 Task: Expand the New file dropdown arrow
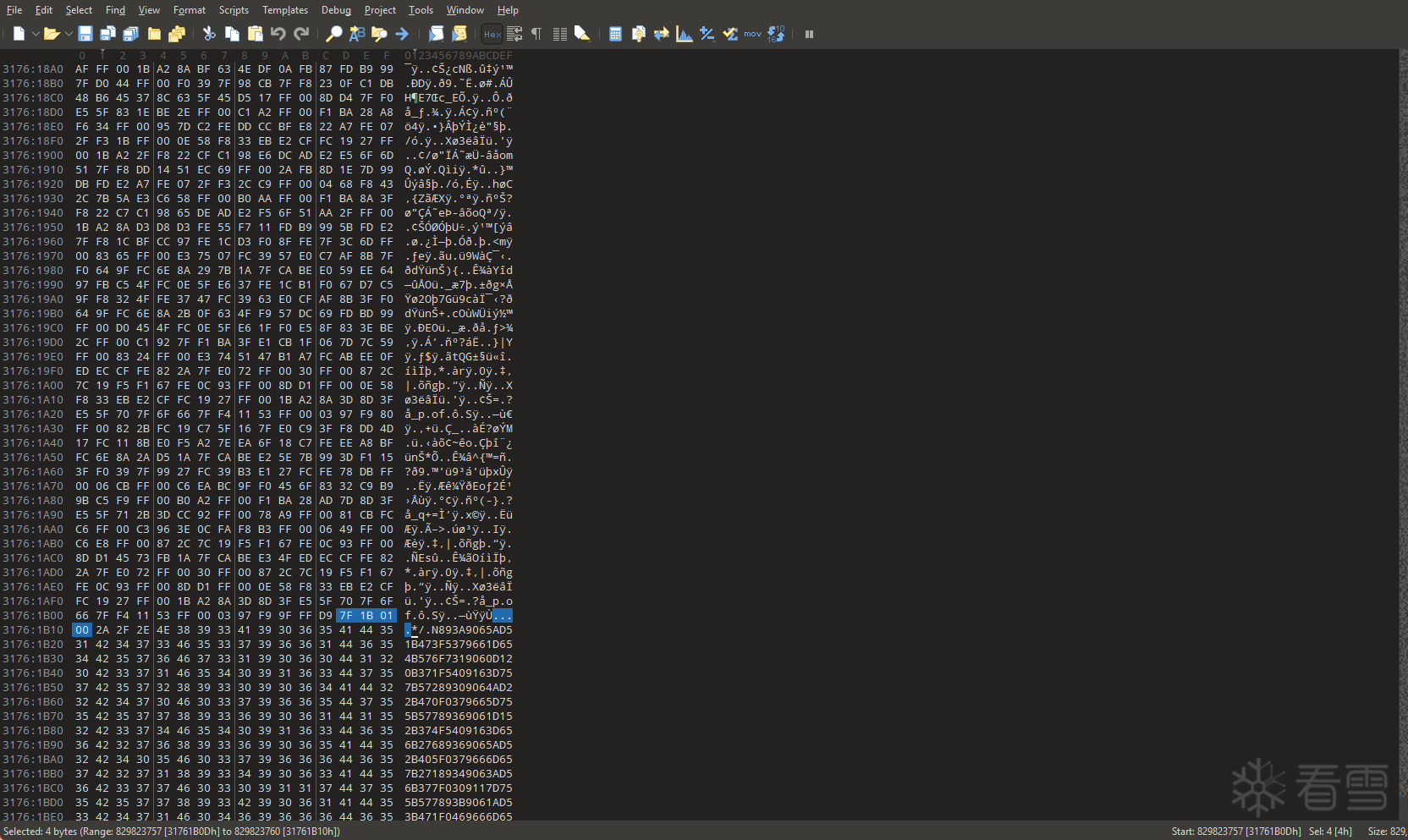pyautogui.click(x=36, y=34)
